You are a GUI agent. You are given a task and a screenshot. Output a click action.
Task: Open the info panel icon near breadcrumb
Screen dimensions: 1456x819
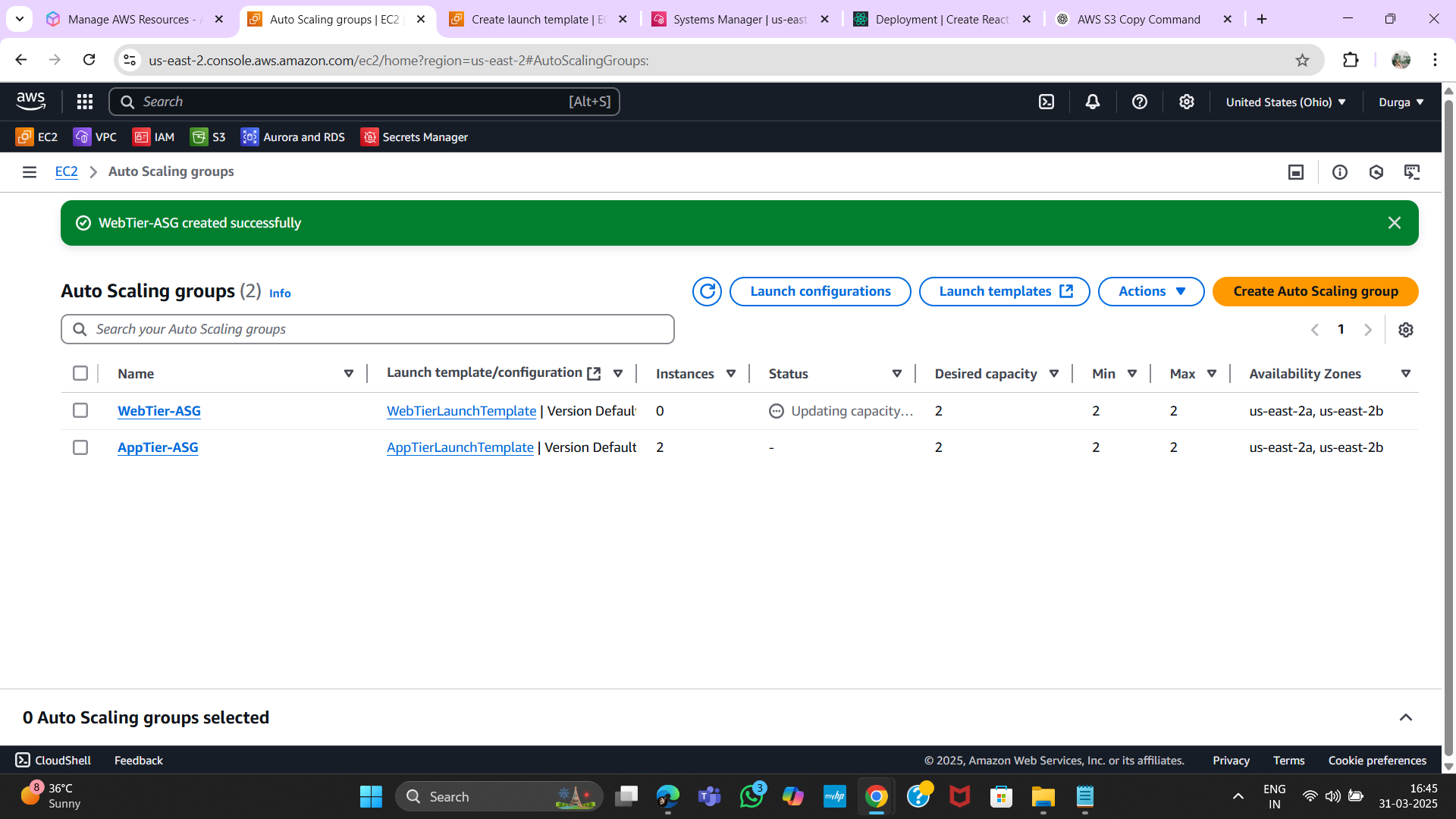tap(1340, 172)
